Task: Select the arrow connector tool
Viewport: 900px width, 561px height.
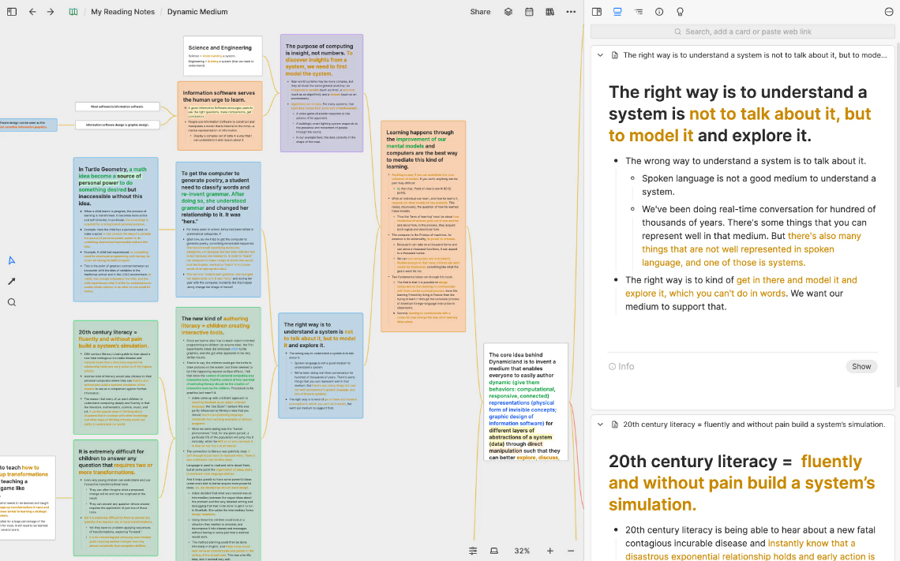Action: point(12,281)
